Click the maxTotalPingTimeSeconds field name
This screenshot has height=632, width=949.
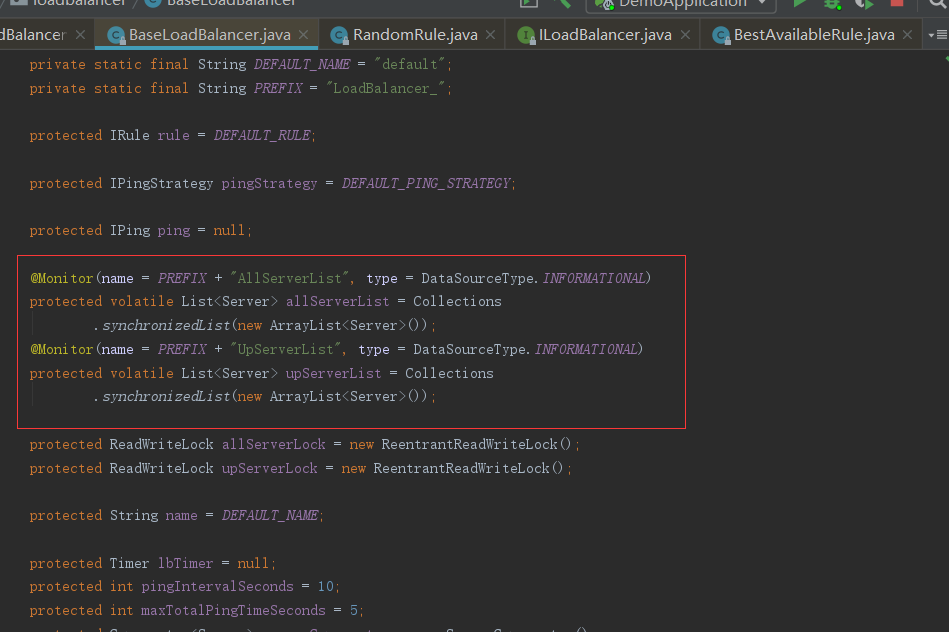click(x=234, y=611)
